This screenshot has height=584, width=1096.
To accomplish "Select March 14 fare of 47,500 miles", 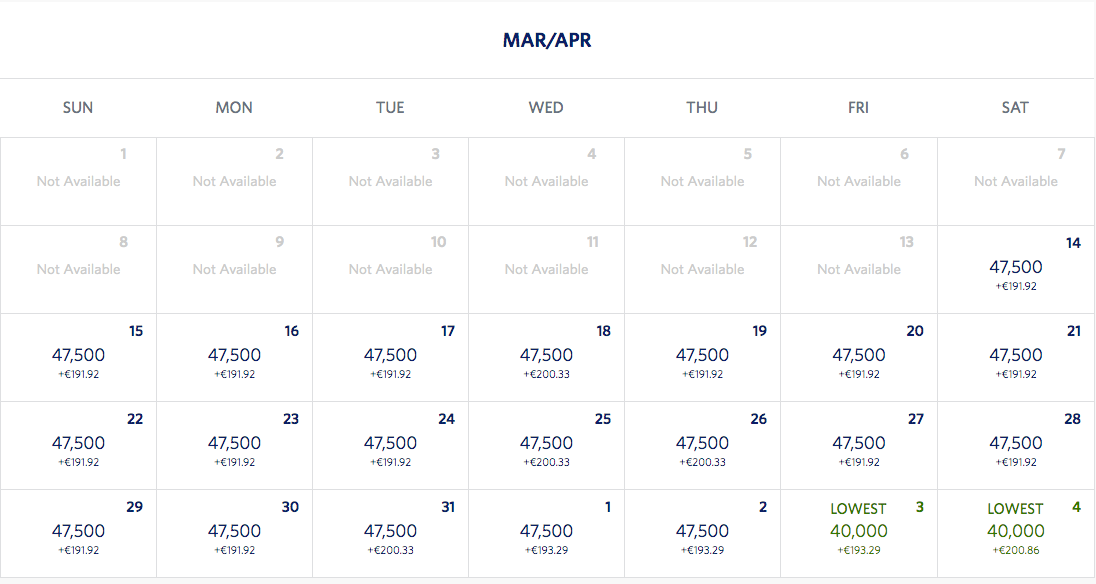I will (1016, 268).
